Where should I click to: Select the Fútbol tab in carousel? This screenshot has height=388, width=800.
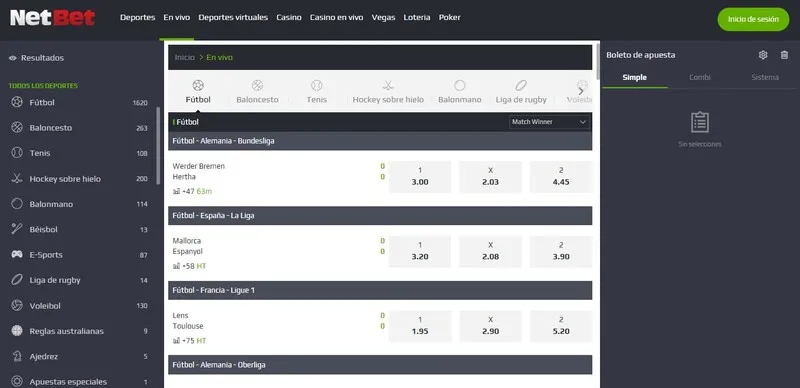click(198, 91)
